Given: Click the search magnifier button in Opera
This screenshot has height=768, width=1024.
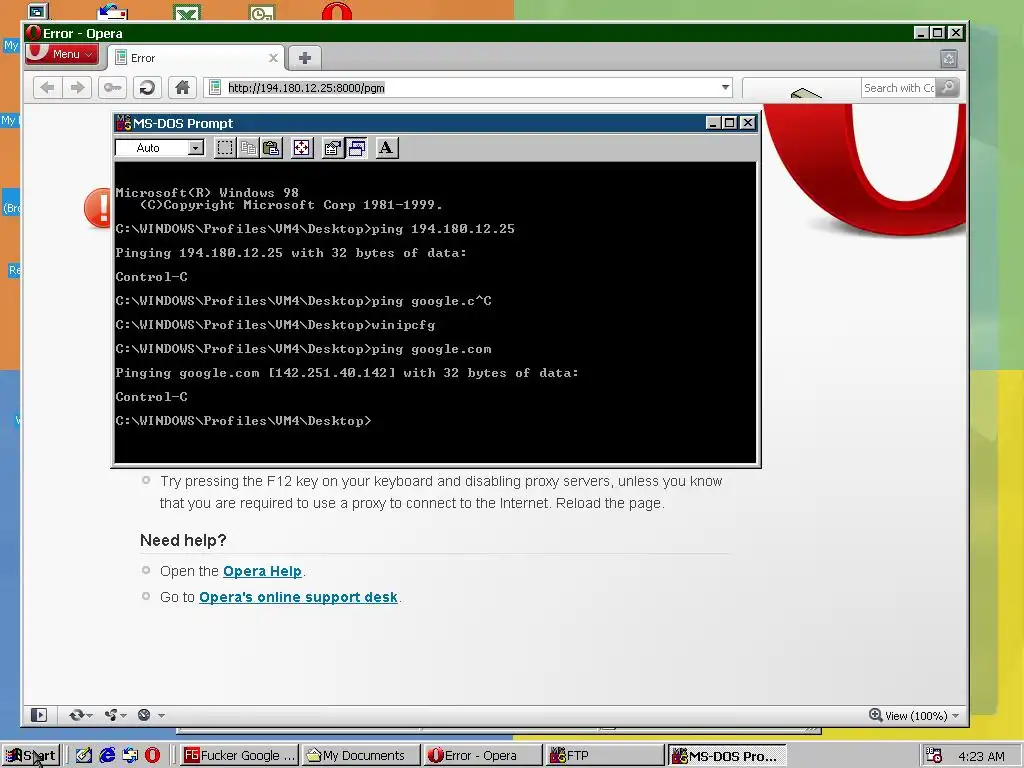Looking at the screenshot, I should 948,88.
